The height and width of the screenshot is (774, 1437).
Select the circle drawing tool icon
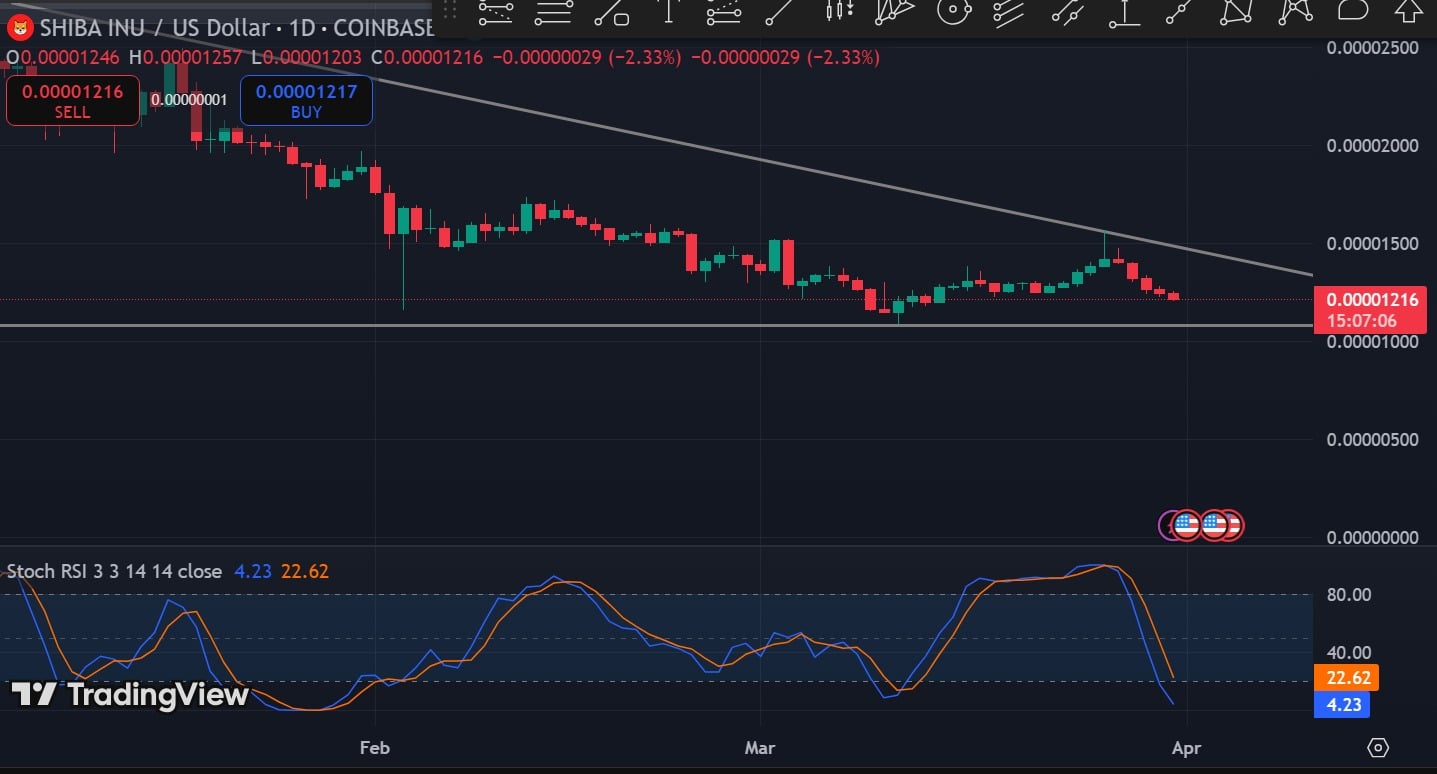point(954,12)
